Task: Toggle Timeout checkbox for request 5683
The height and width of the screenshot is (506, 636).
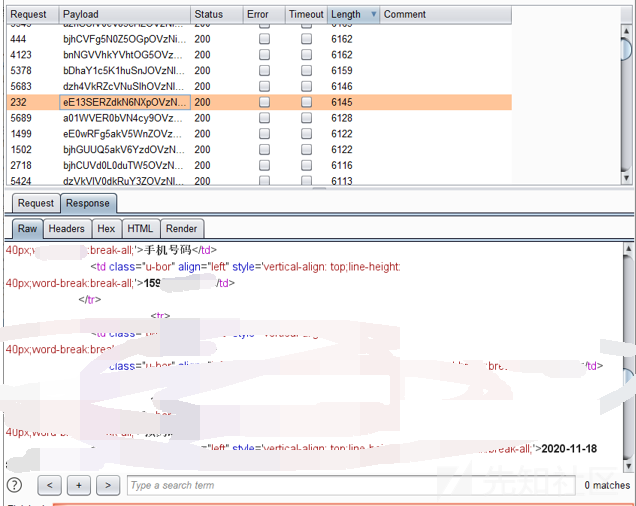Action: click(x=306, y=86)
